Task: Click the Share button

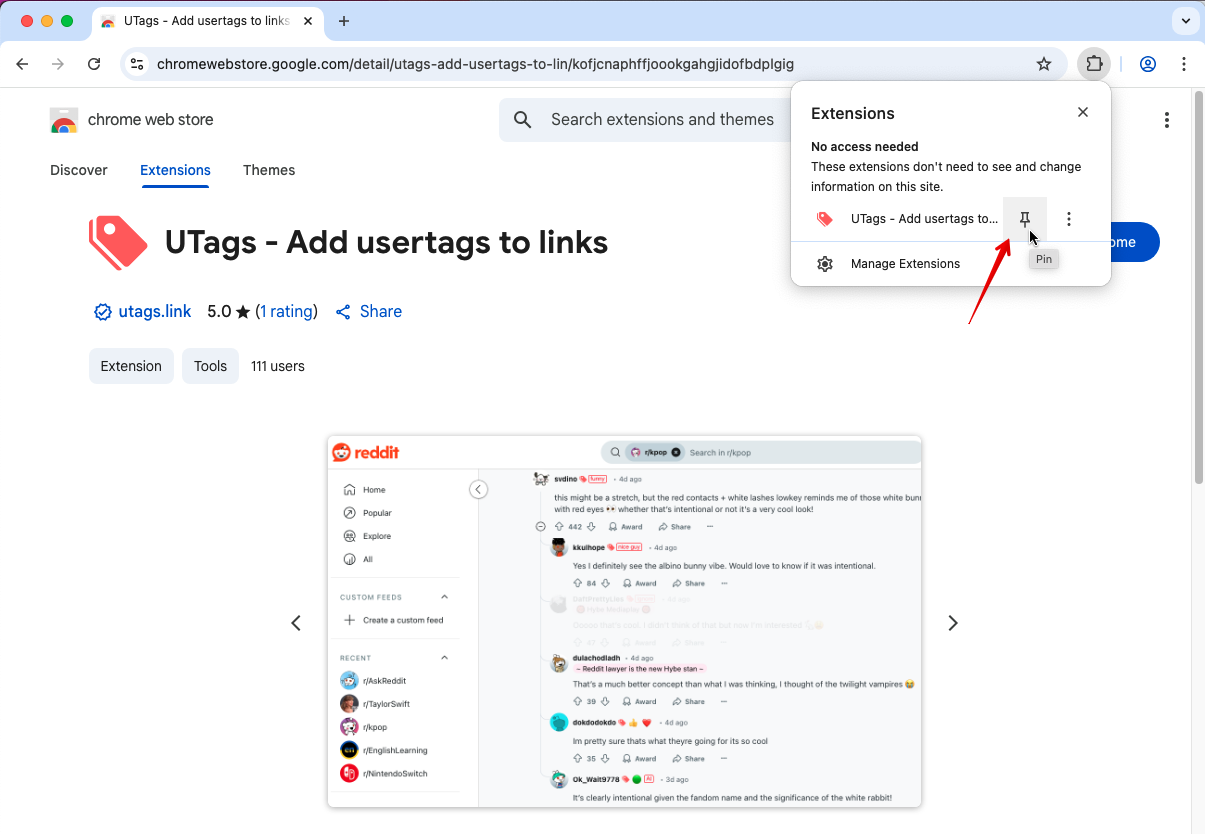Action: [x=369, y=312]
